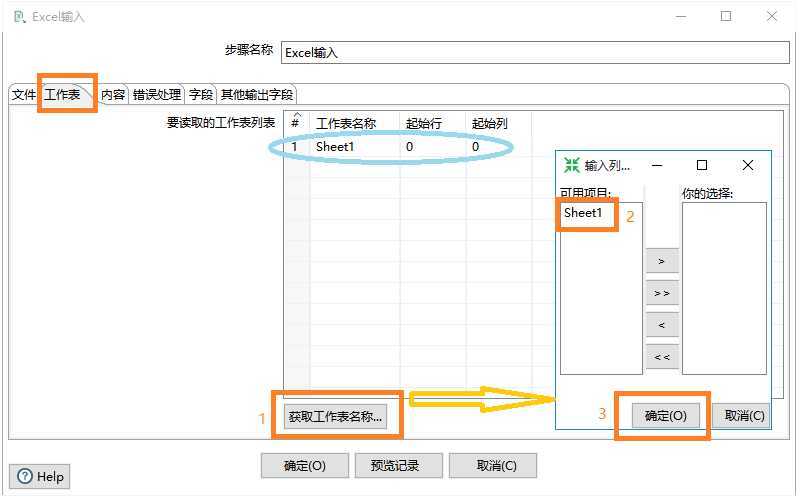Switch to the 工作表 tab
Screen dimensions: 800x500
[63, 94]
